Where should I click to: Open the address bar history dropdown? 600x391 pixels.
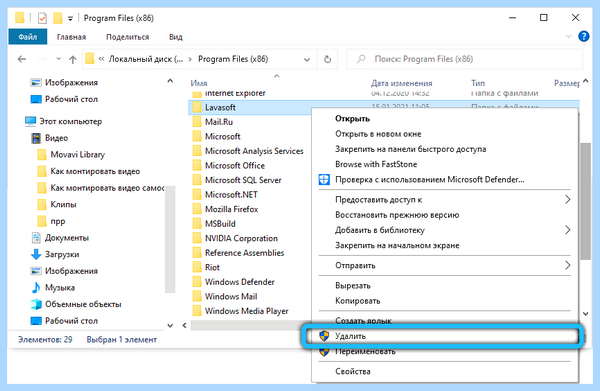pyautogui.click(x=307, y=59)
